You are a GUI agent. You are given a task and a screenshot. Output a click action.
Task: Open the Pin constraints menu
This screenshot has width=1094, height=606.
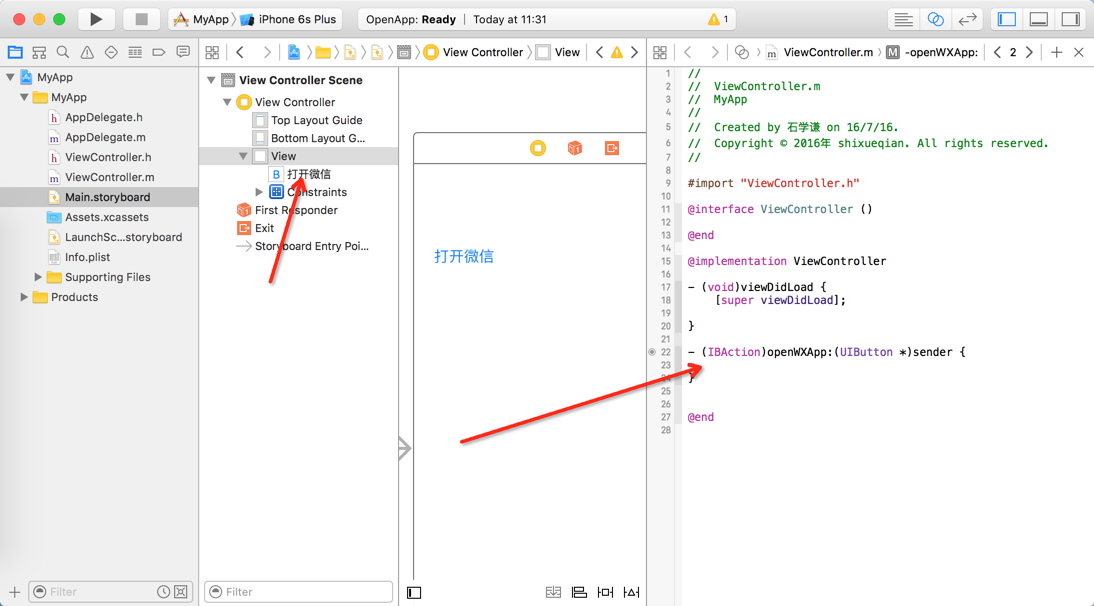pos(605,593)
